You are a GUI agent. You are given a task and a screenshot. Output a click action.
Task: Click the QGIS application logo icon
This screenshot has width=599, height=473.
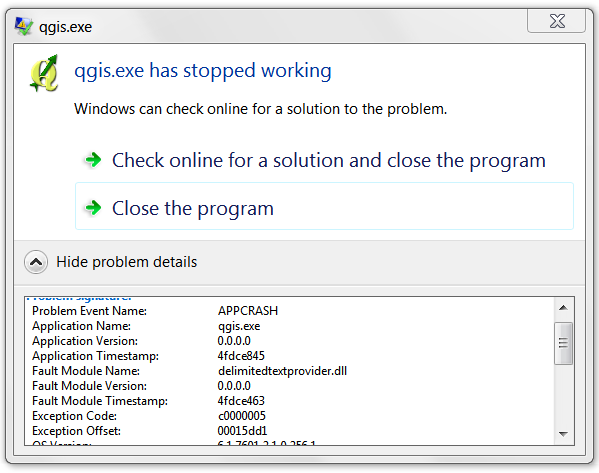[x=44, y=73]
